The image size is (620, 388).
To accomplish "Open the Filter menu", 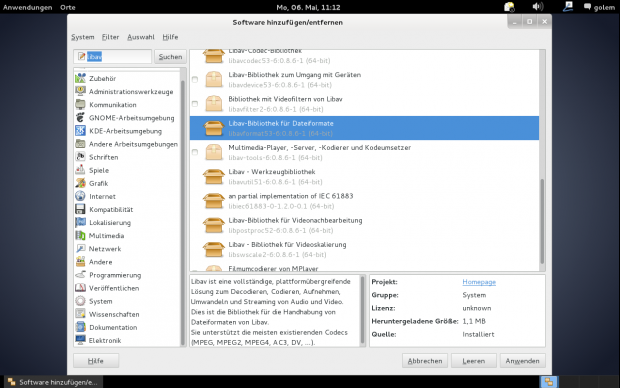I will click(x=110, y=37).
